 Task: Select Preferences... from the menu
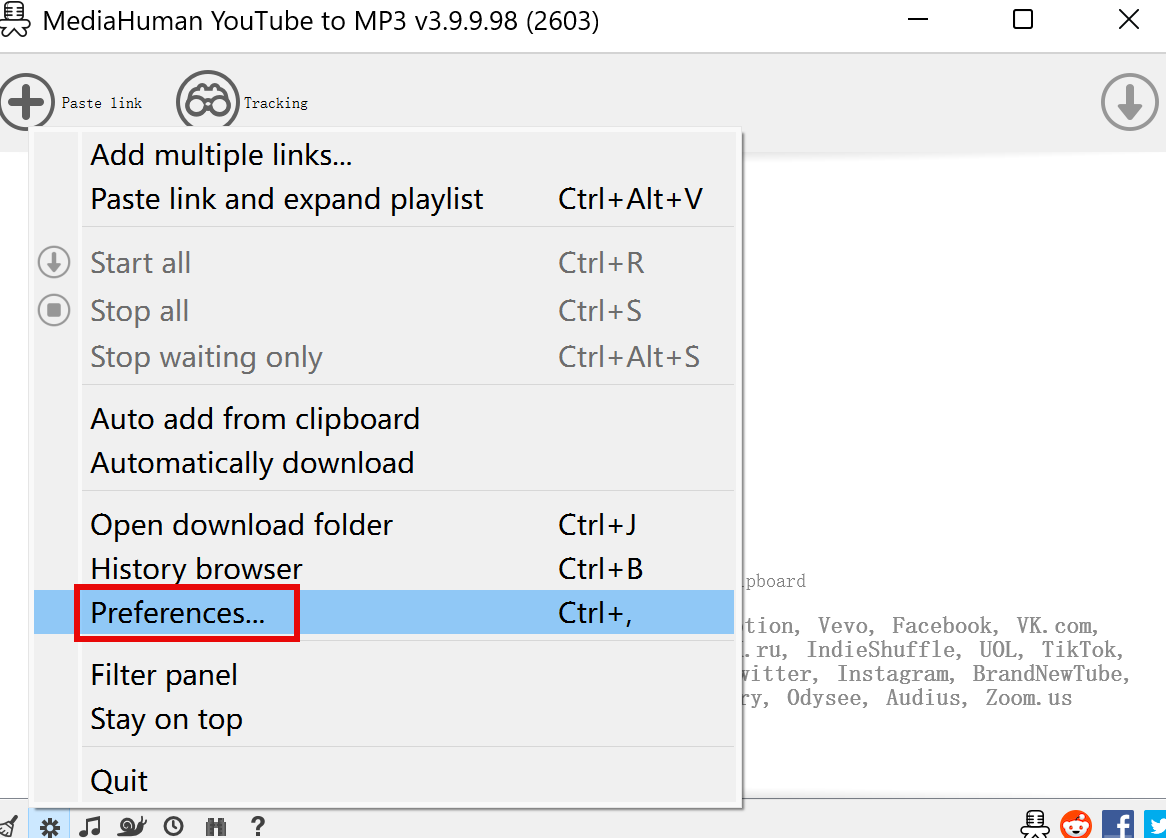point(178,612)
